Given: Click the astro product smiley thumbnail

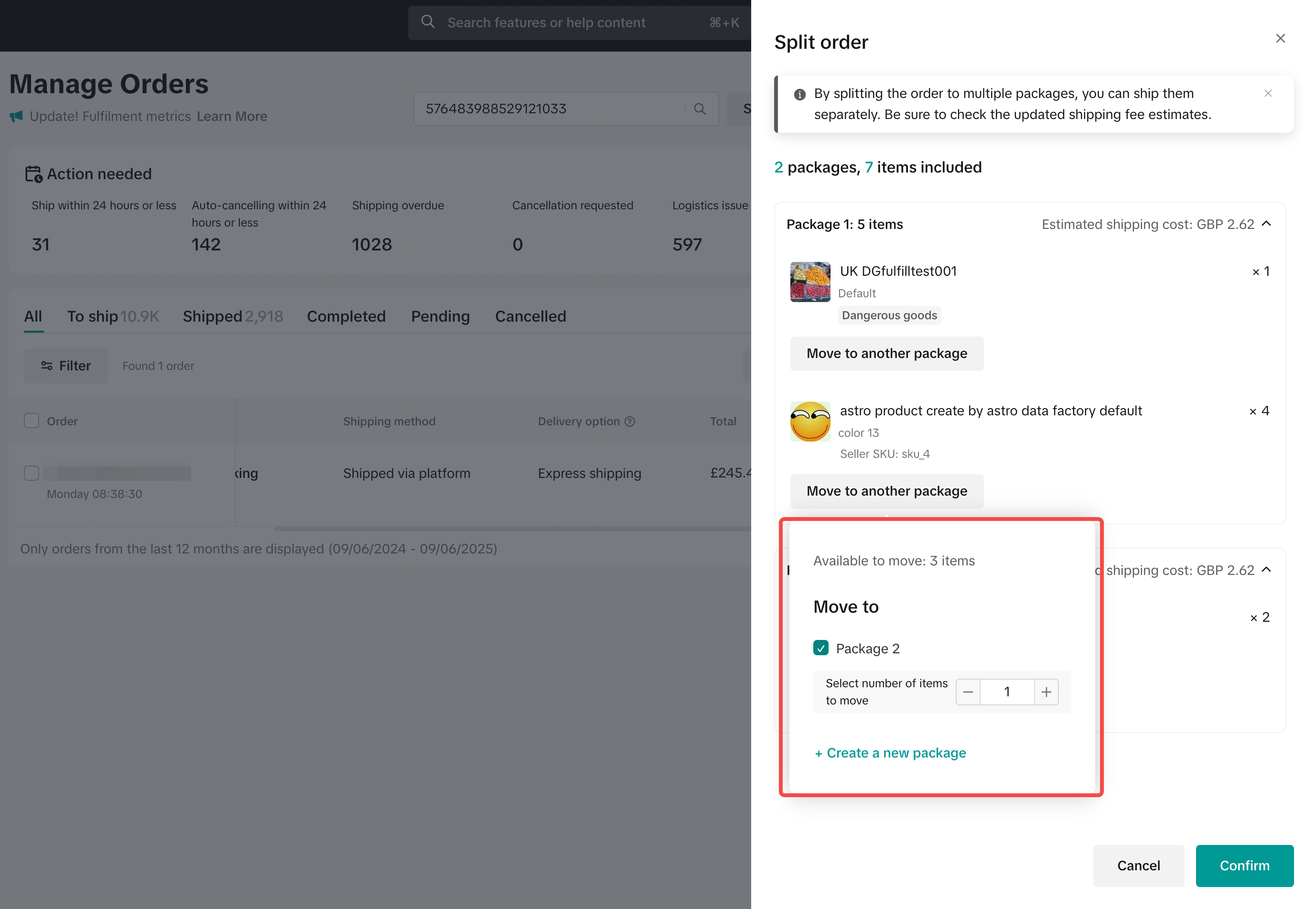Looking at the screenshot, I should (810, 422).
